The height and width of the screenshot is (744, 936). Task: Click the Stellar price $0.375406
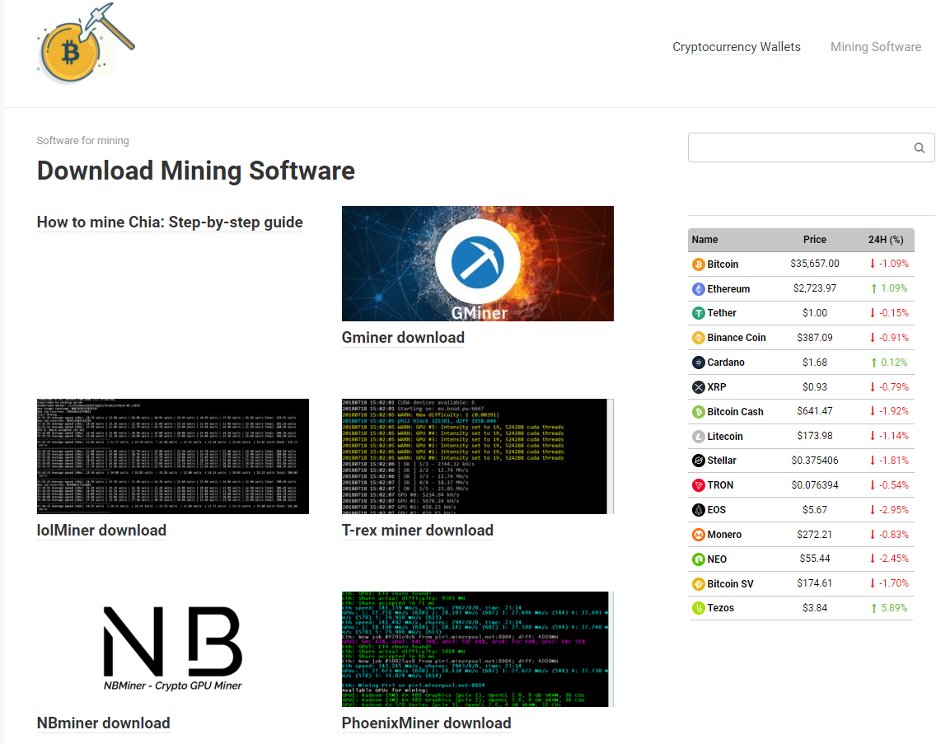click(x=814, y=460)
